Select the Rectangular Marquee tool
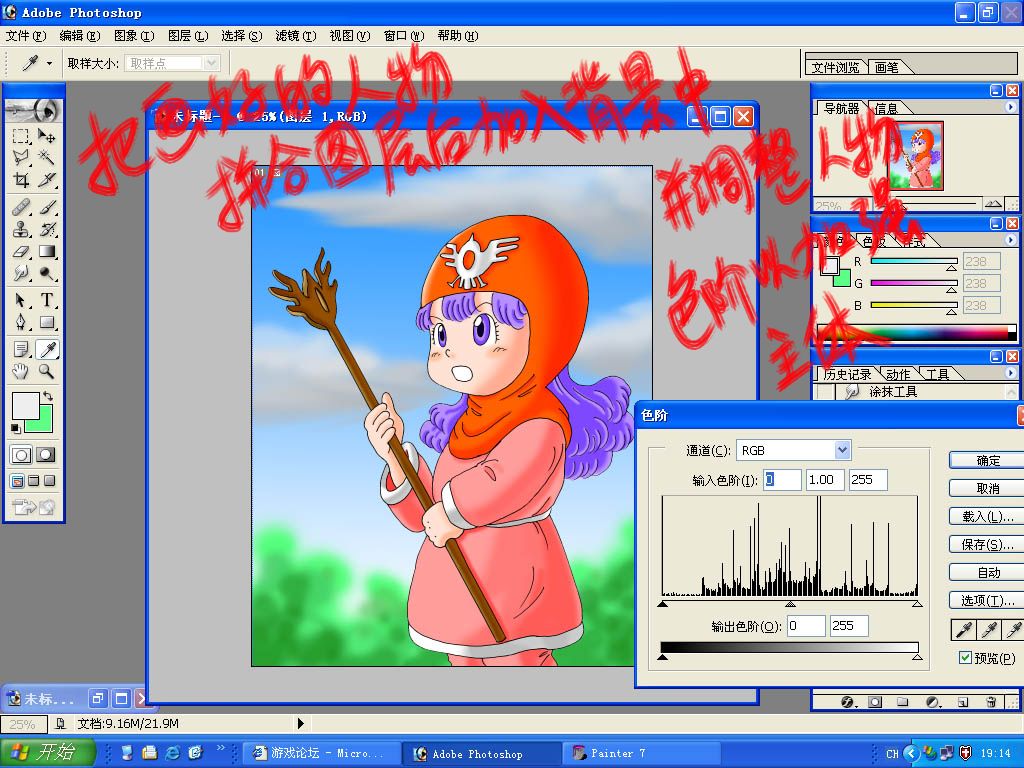The height and width of the screenshot is (768, 1024). 21,136
